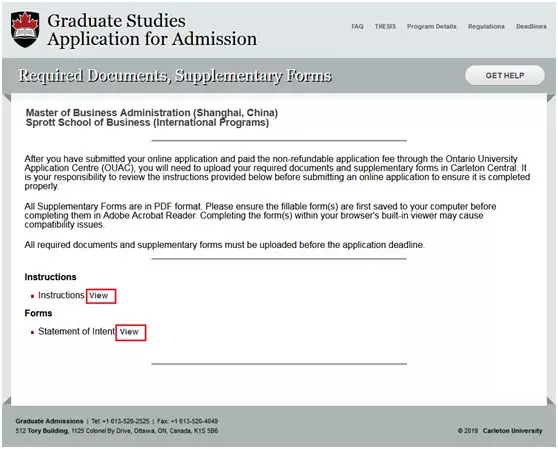Image resolution: width=558 pixels, height=449 pixels.
Task: Click the GET HELP button
Action: 505,75
